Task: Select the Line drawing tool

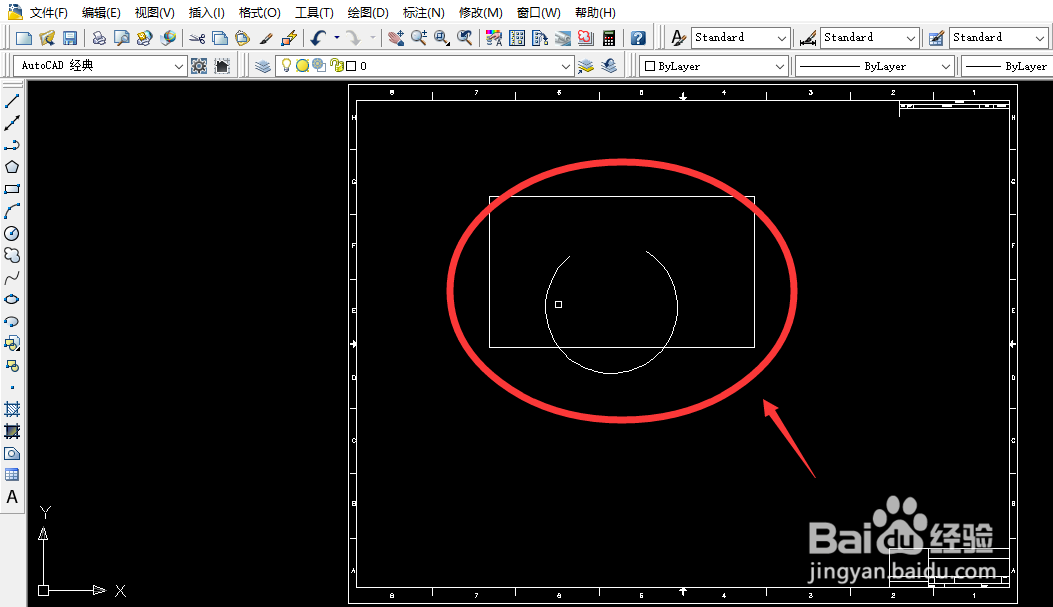Action: 12,101
